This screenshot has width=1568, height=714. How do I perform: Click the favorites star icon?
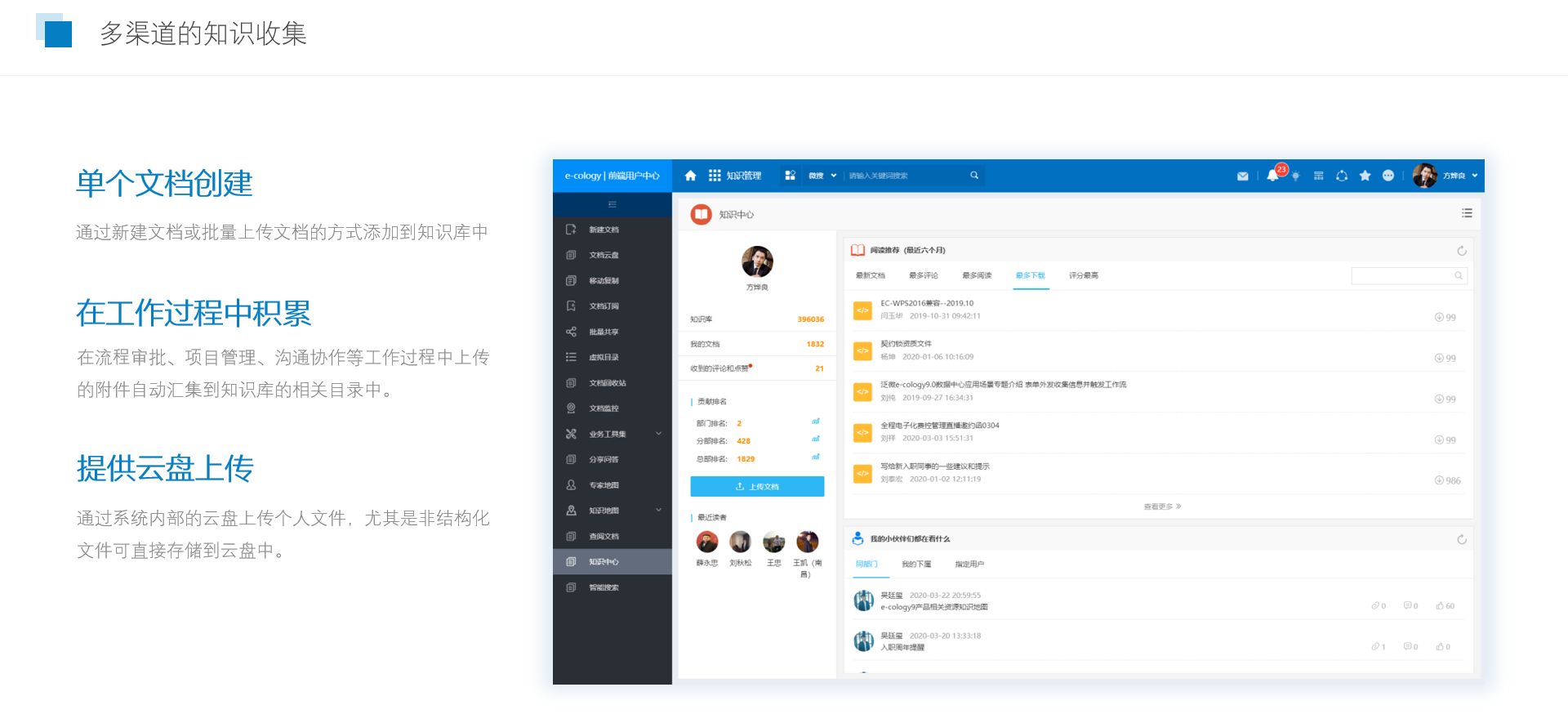(x=1365, y=176)
